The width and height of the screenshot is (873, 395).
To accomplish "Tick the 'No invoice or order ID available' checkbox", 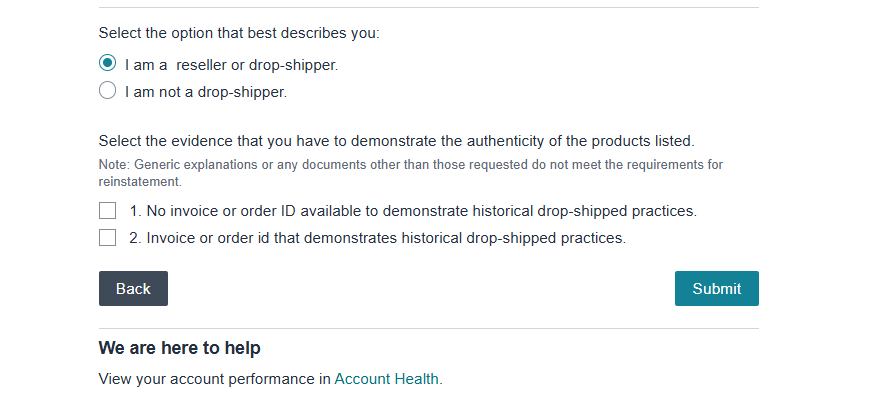I will tap(107, 211).
